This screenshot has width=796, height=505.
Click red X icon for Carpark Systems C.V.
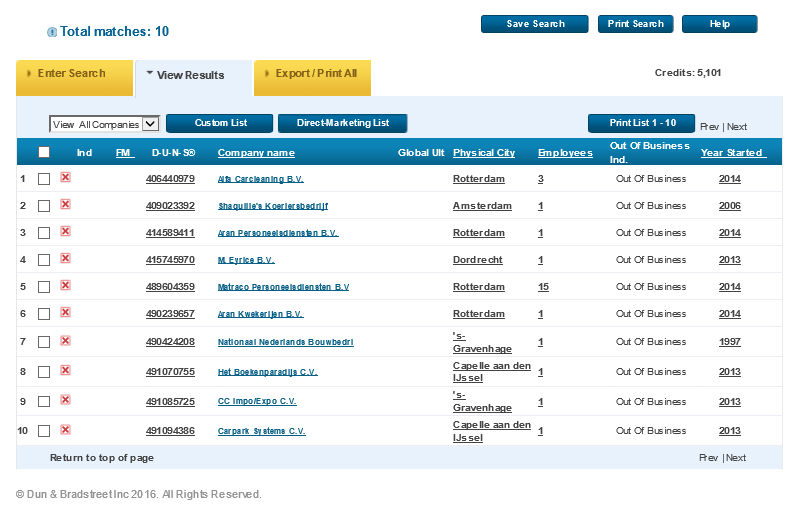65,429
